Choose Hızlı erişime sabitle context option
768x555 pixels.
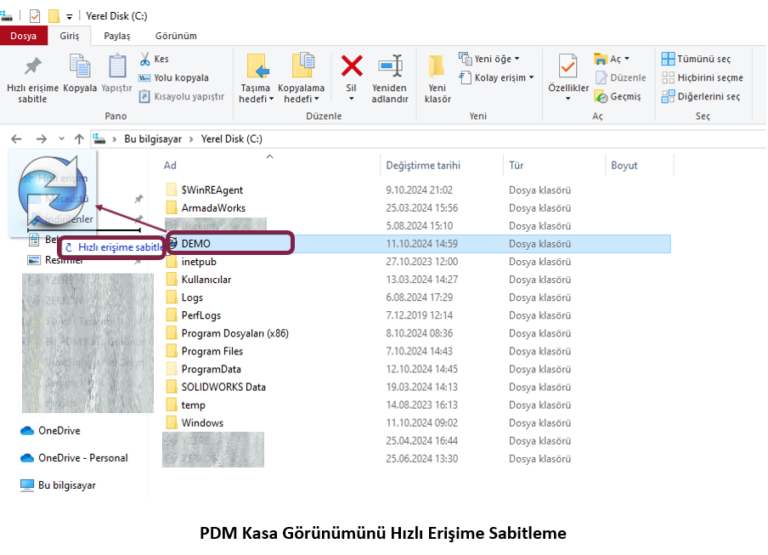[112, 247]
